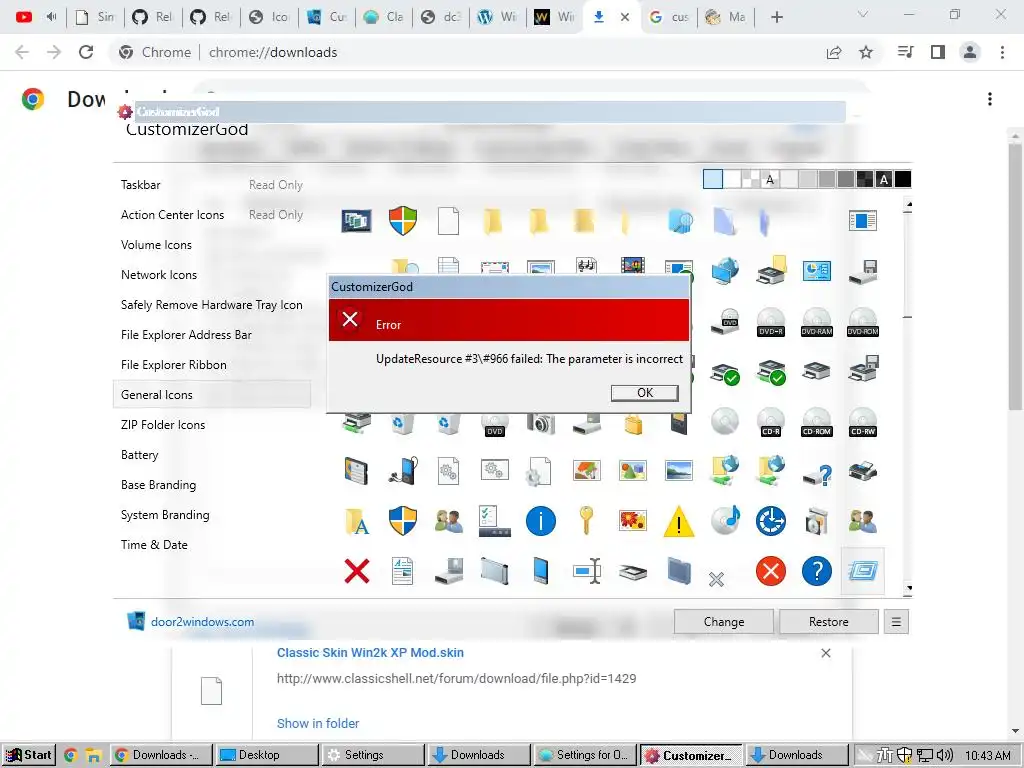Image resolution: width=1024 pixels, height=768 pixels.
Task: Click the icon list scroll-down arrow
Action: click(x=908, y=588)
